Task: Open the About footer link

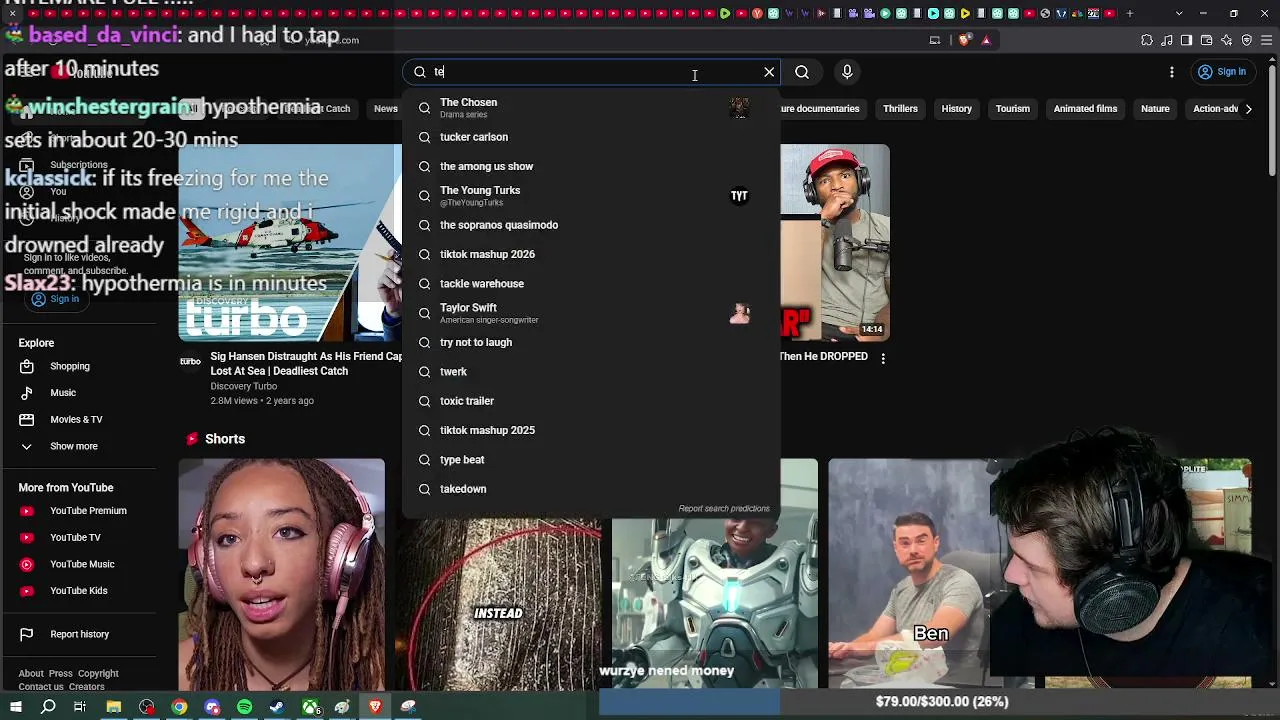Action: click(x=31, y=674)
